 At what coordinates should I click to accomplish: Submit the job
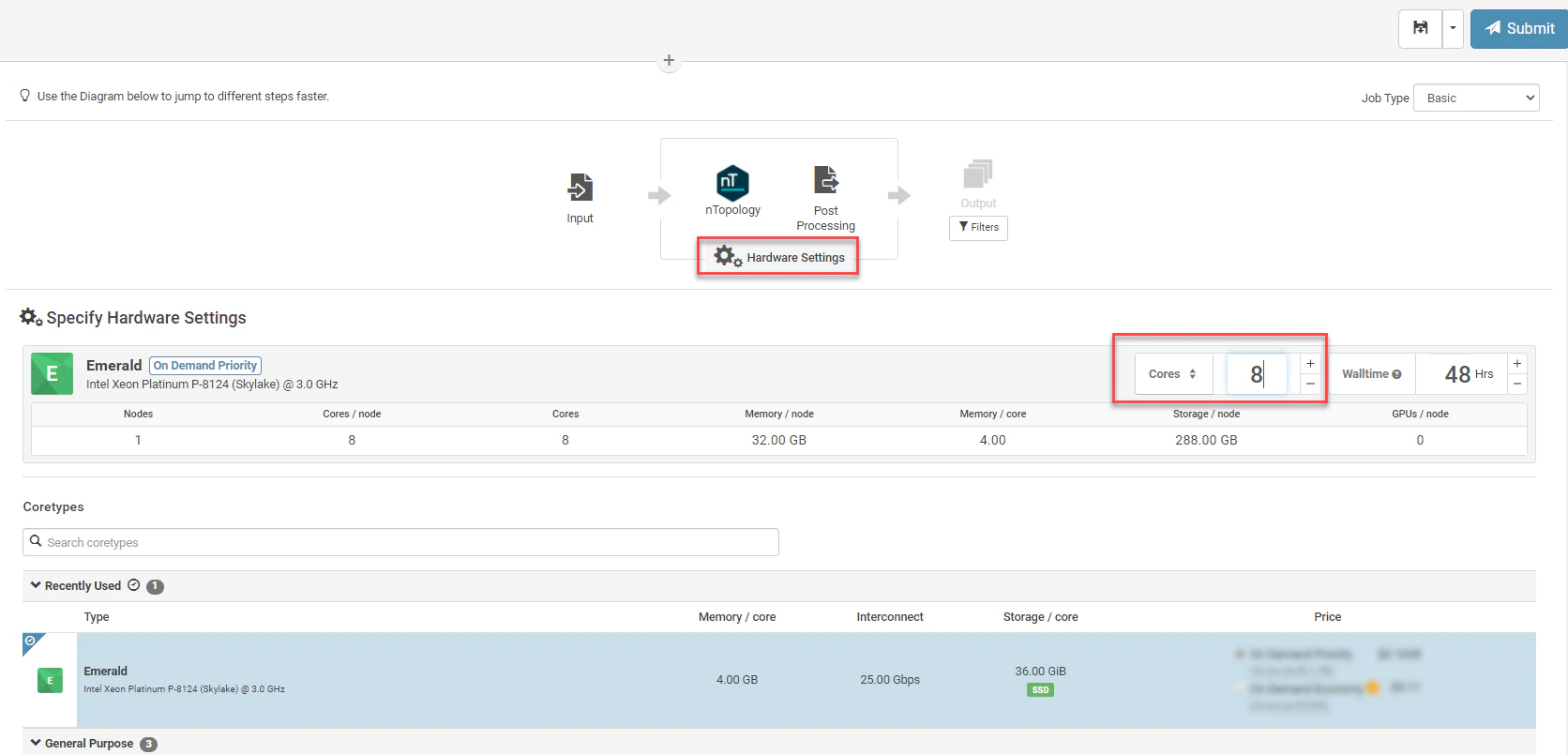1519,28
